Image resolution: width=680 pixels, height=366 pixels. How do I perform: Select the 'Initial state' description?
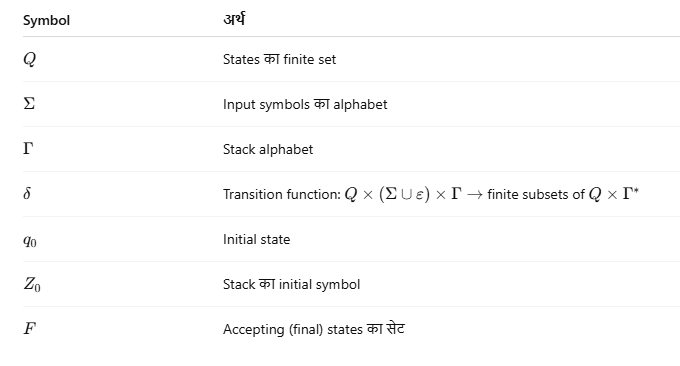coord(256,239)
